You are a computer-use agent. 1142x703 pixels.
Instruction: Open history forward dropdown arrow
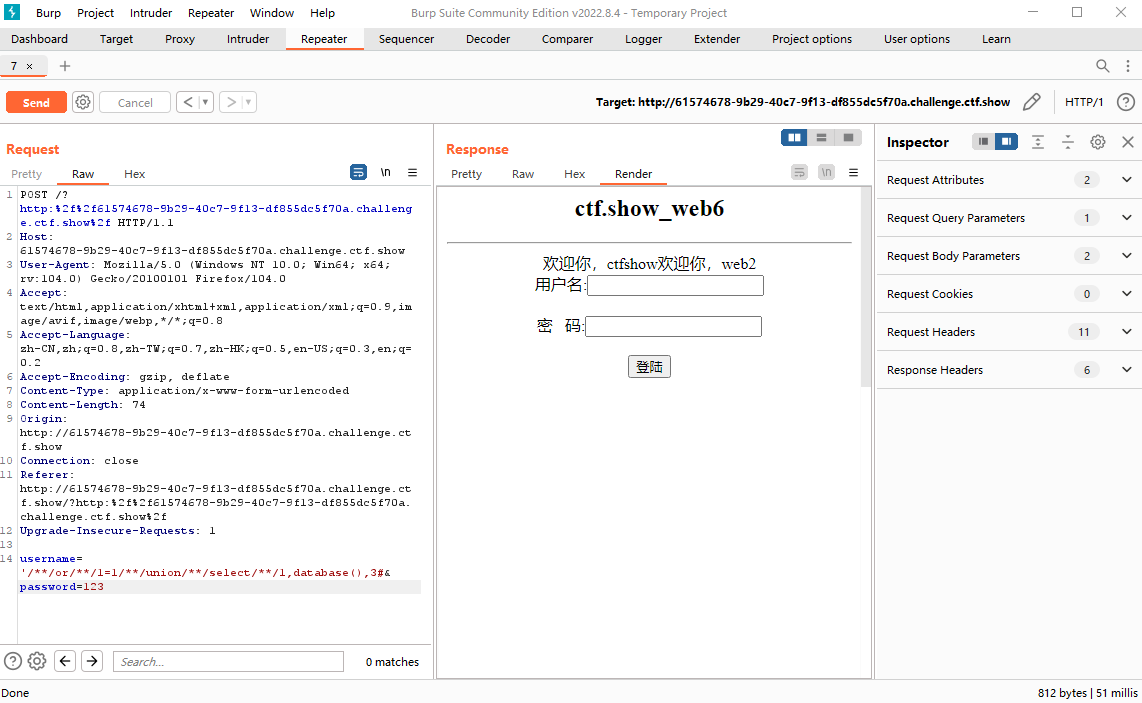(x=248, y=102)
